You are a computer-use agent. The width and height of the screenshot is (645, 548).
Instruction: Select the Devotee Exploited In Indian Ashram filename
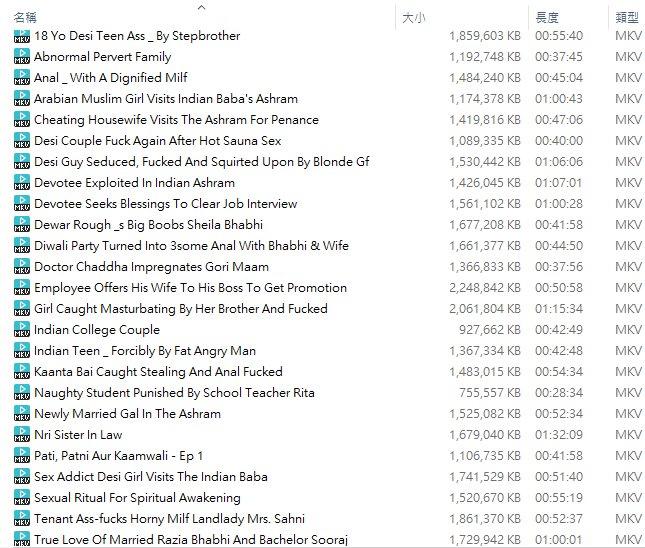135,183
